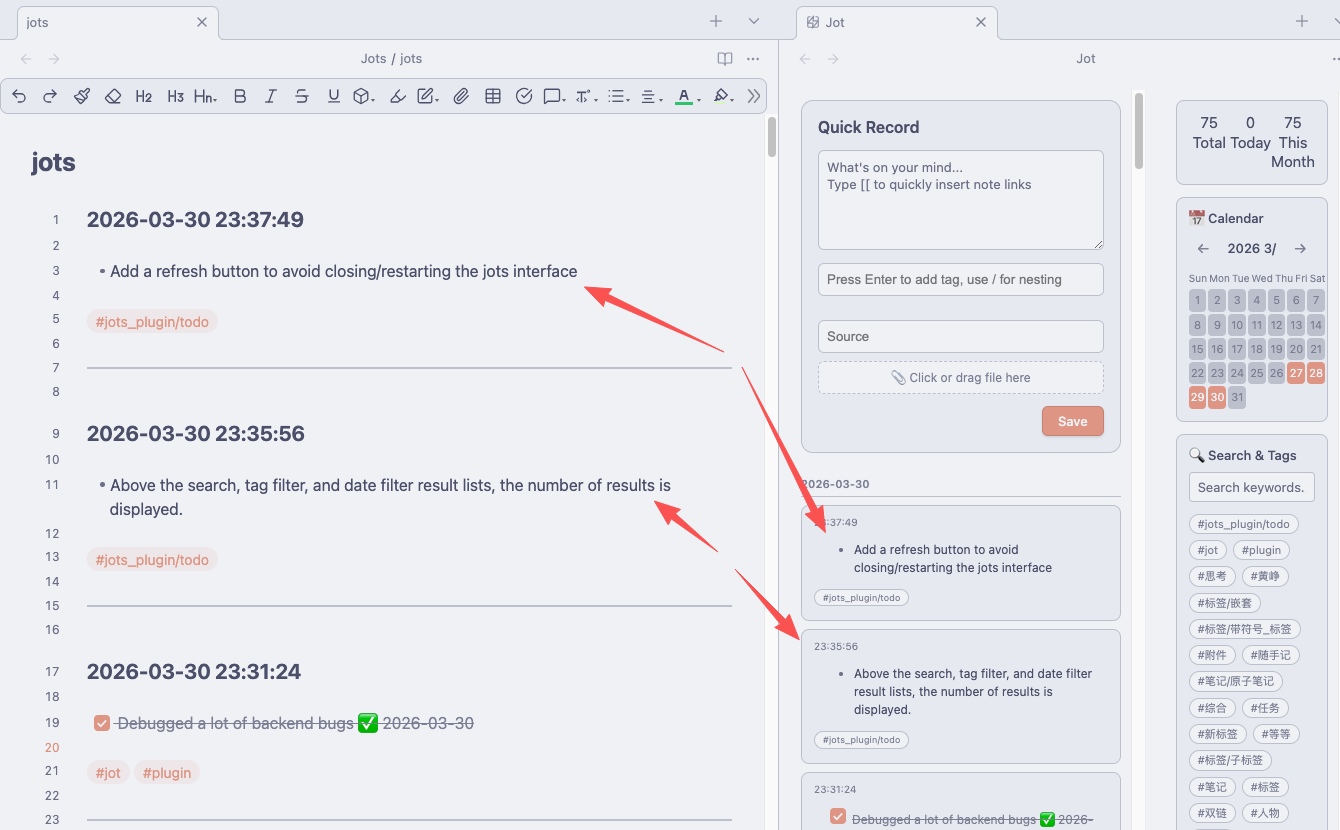The height and width of the screenshot is (830, 1340).
Task: Open the green font color dropdown
Action: click(x=686, y=96)
